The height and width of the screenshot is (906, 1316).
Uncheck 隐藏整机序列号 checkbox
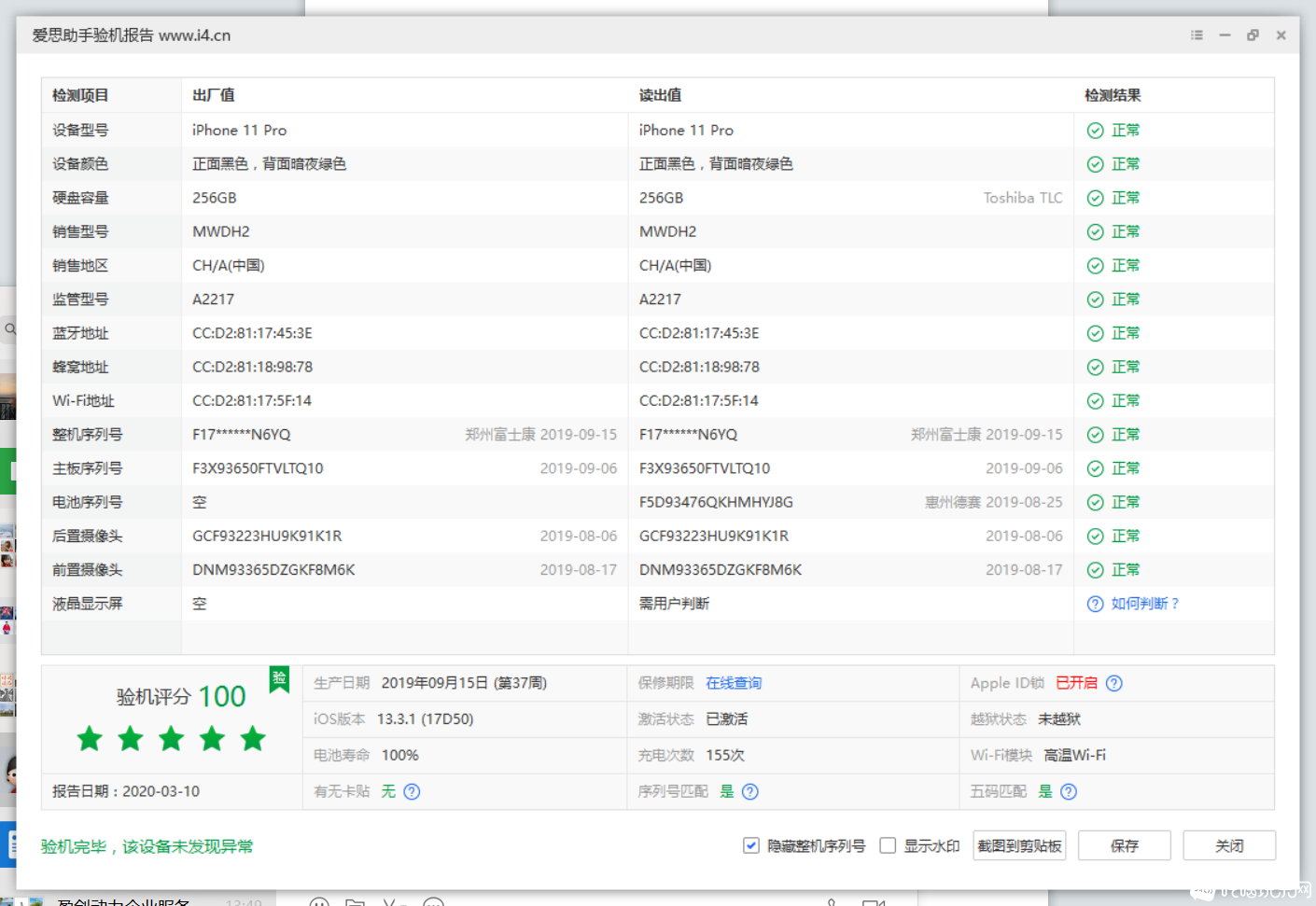pos(751,845)
